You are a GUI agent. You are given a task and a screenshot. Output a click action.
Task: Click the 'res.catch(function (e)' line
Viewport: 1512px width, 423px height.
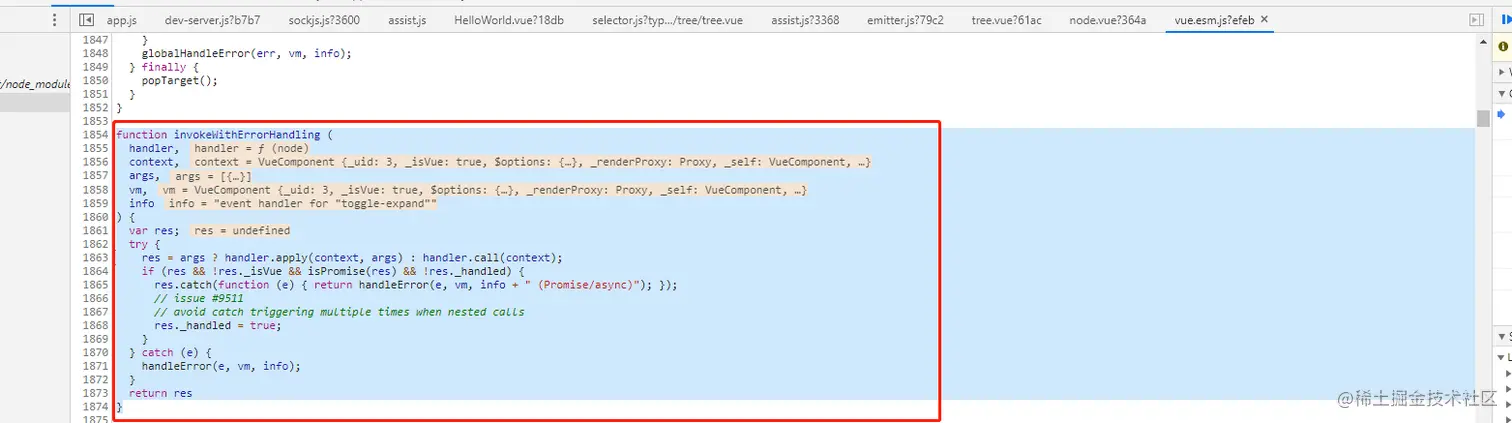[416, 284]
